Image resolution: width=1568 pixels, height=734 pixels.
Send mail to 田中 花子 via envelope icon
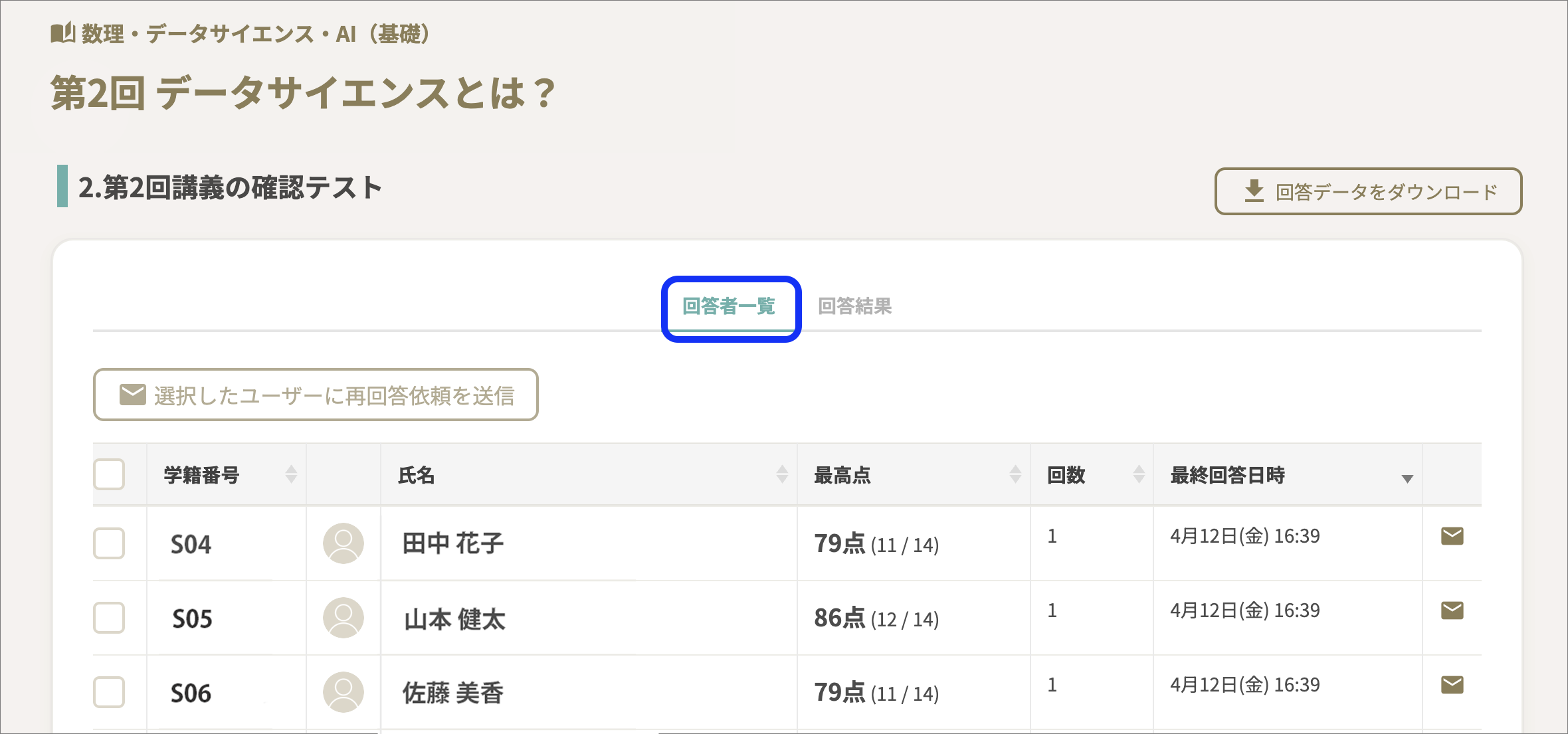(1452, 535)
